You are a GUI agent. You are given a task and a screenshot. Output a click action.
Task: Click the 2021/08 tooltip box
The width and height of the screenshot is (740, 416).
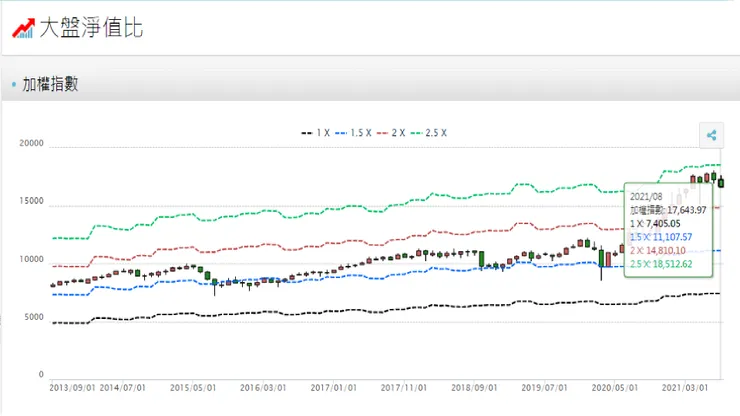(670, 229)
